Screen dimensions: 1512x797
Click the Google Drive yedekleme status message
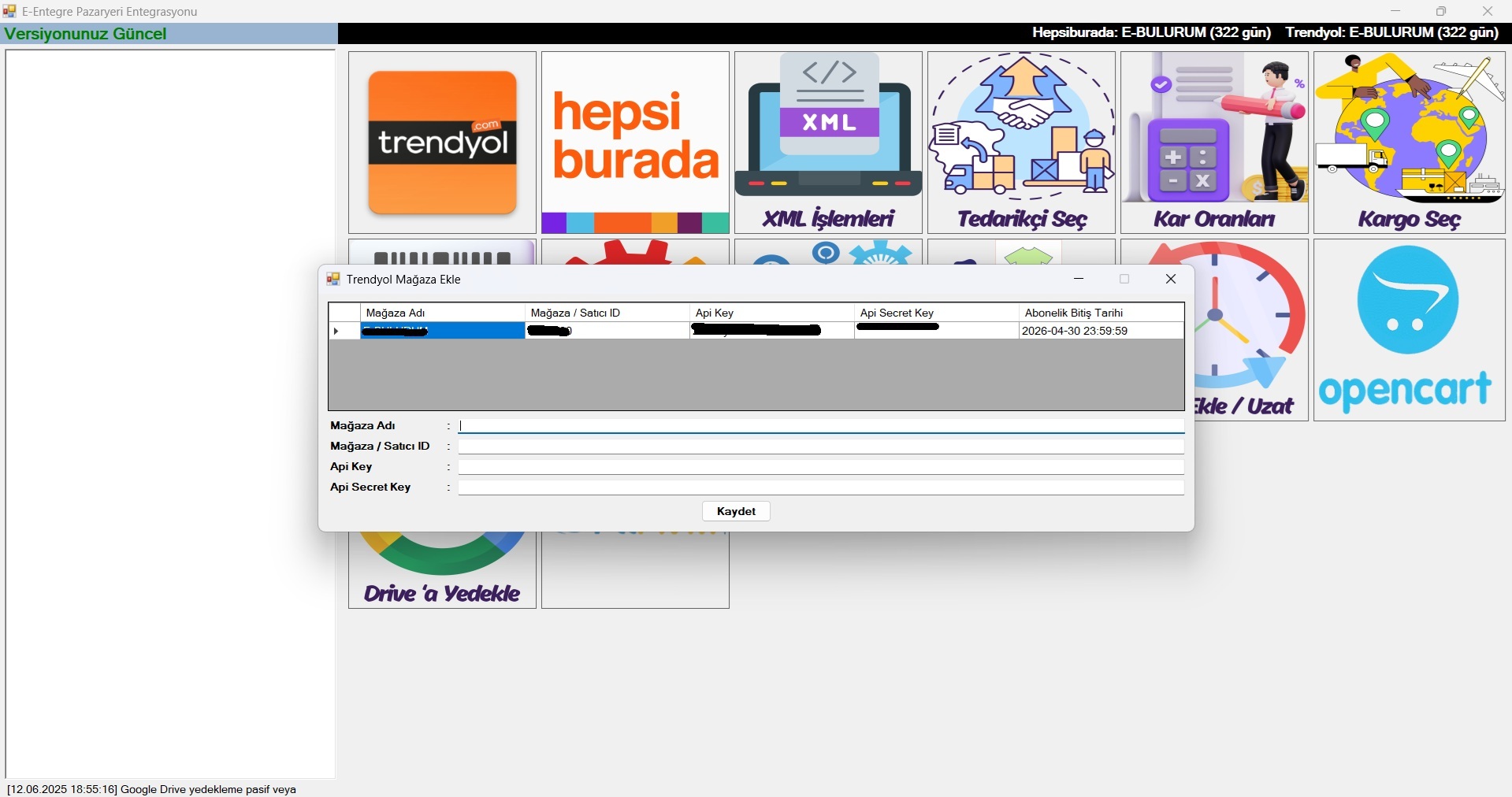click(151, 789)
